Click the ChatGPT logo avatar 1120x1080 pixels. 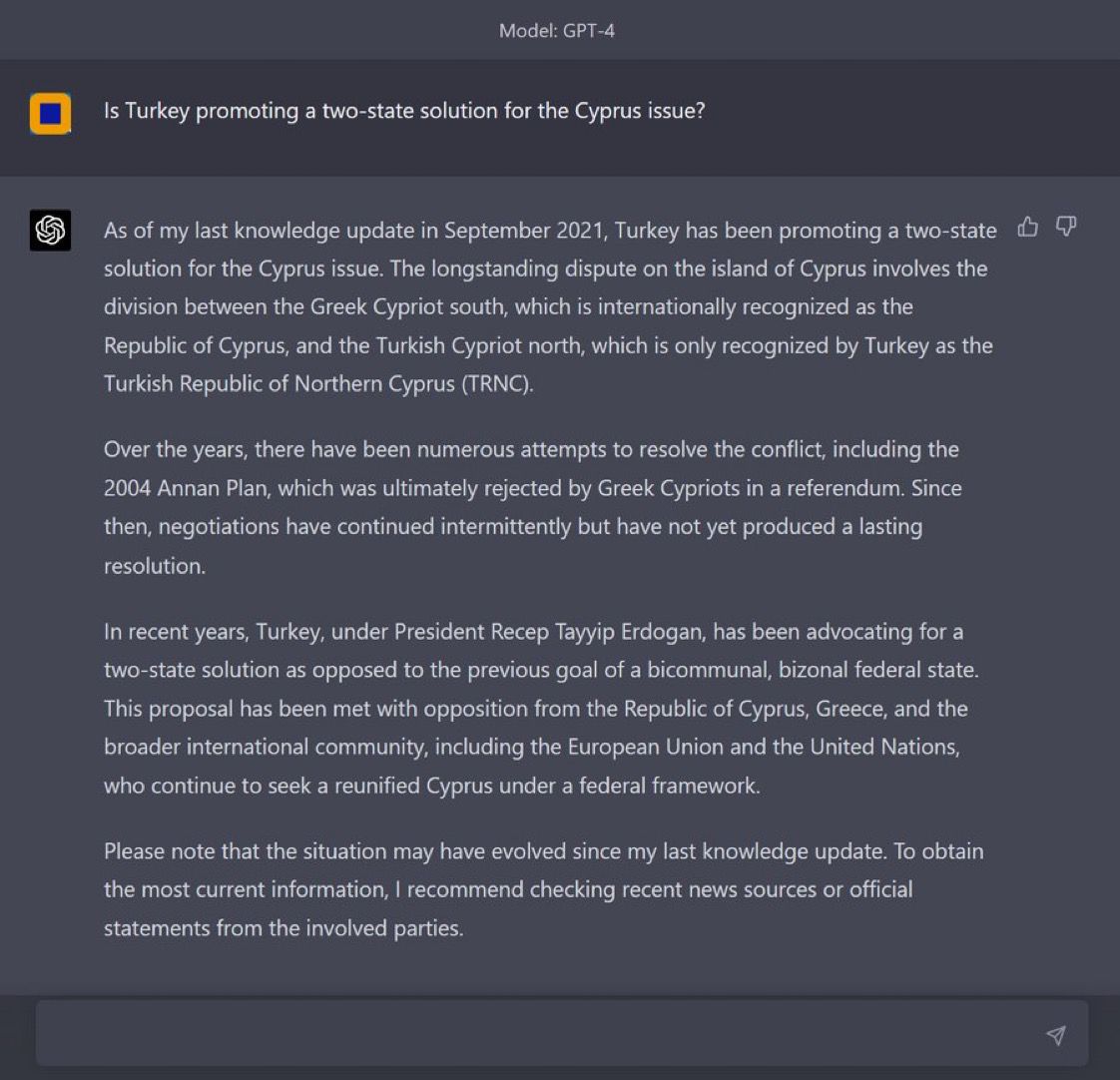(50, 230)
